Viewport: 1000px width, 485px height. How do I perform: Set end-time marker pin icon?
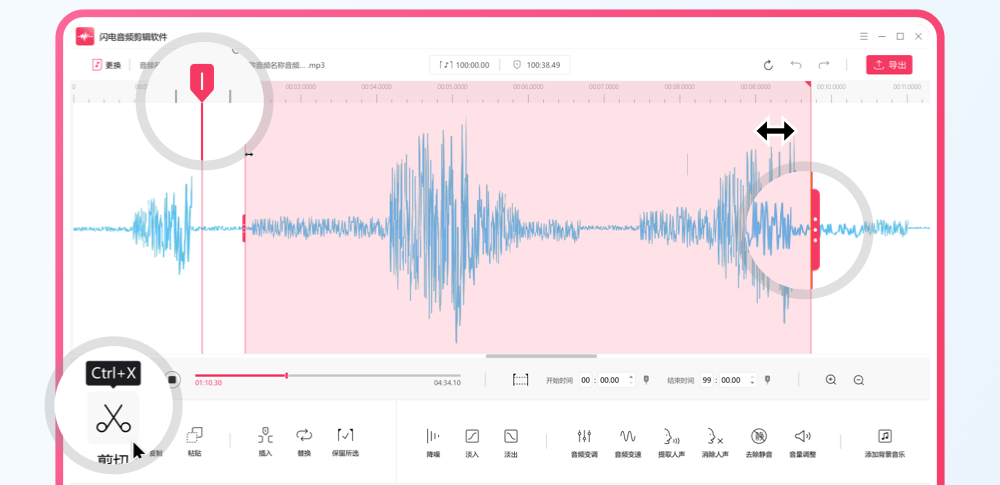[x=767, y=380]
